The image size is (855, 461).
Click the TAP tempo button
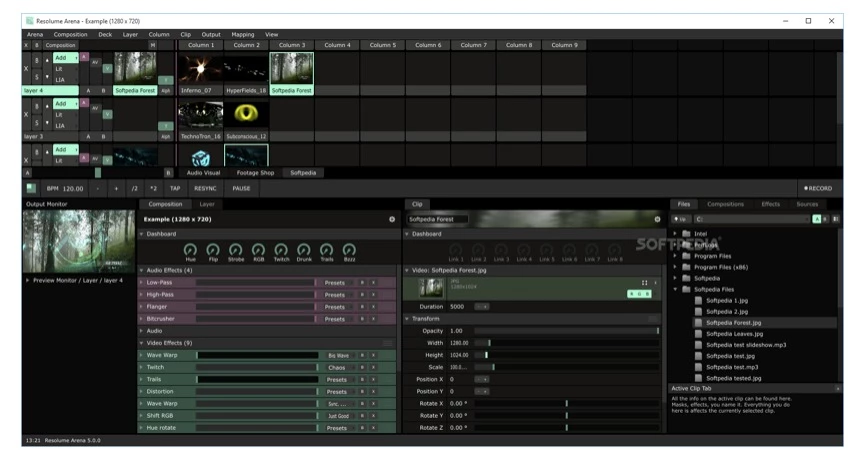(174, 189)
